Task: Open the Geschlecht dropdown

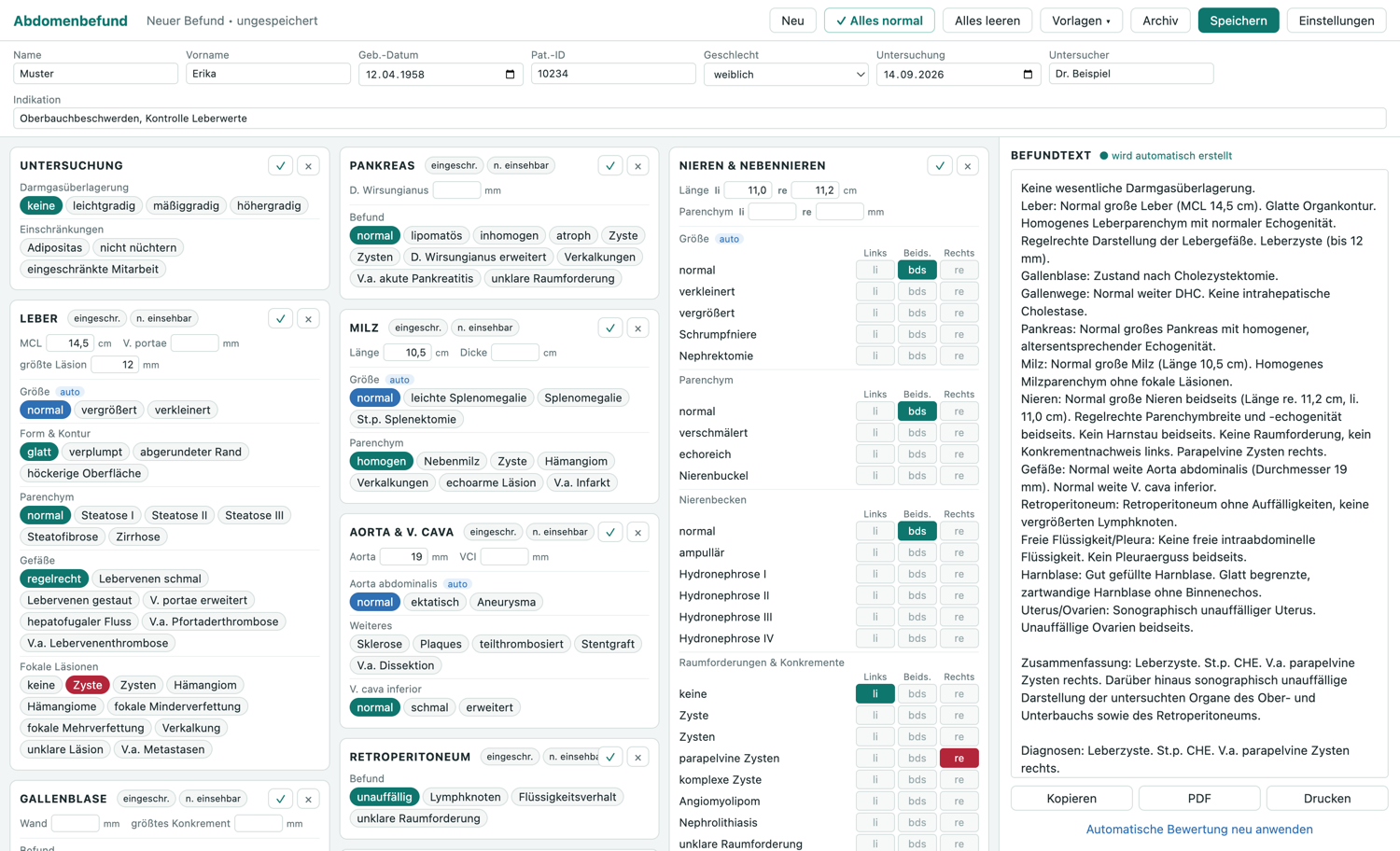Action: point(786,75)
